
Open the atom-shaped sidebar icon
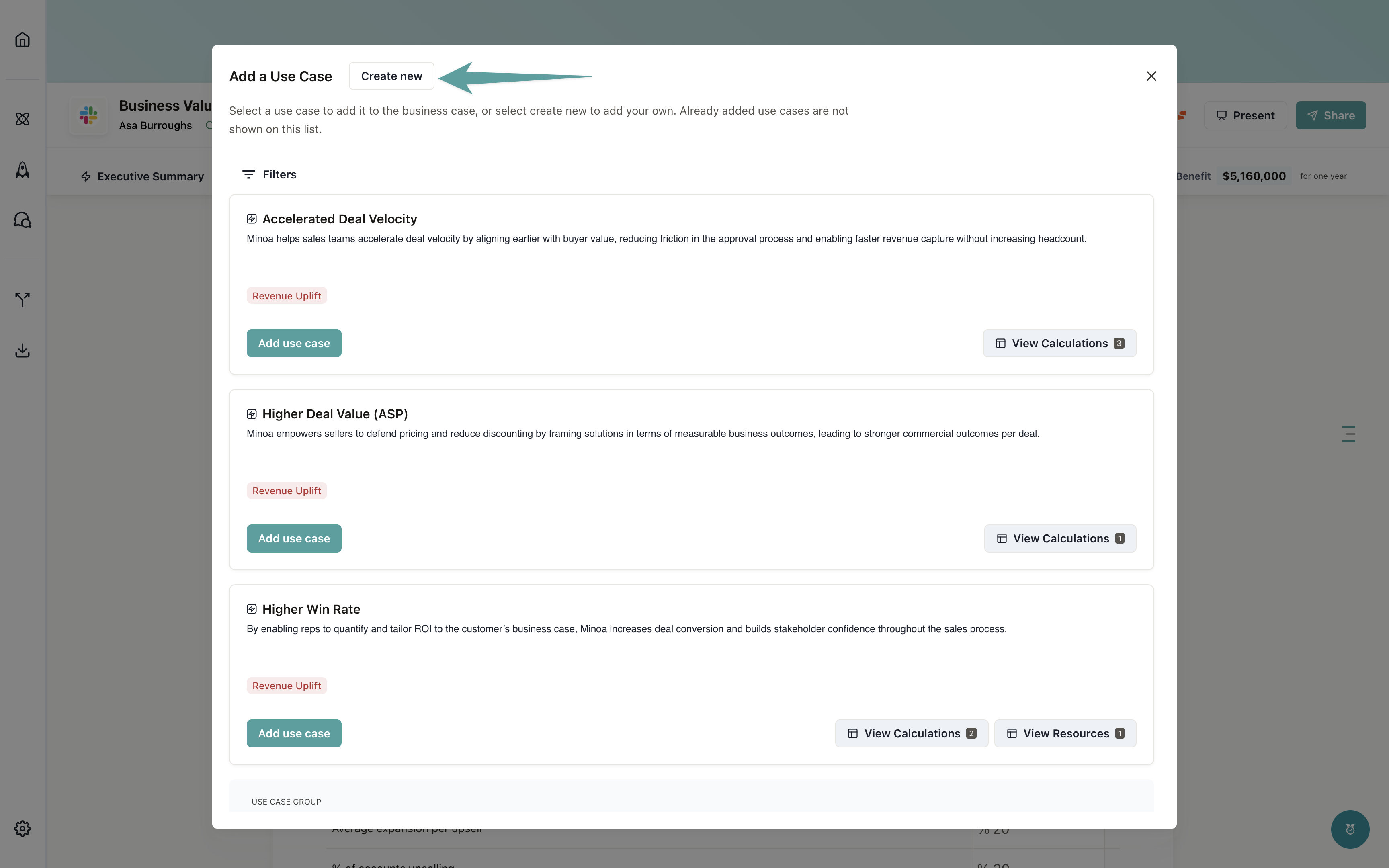coord(23,119)
